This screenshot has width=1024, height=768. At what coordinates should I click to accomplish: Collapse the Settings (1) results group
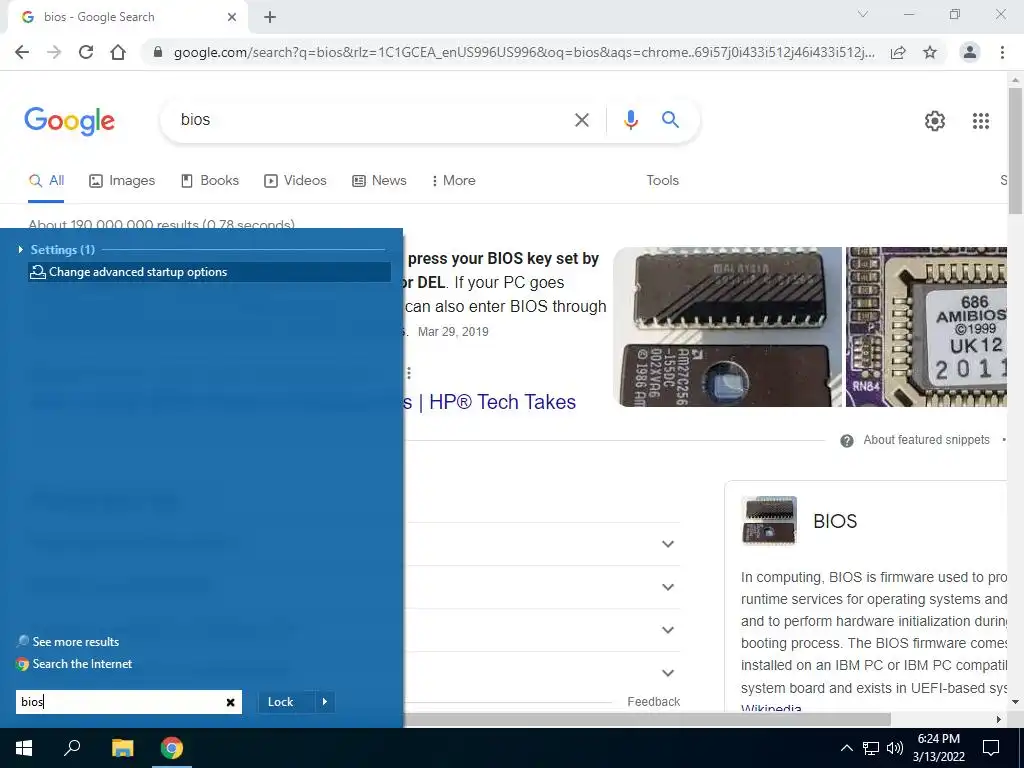pos(21,249)
